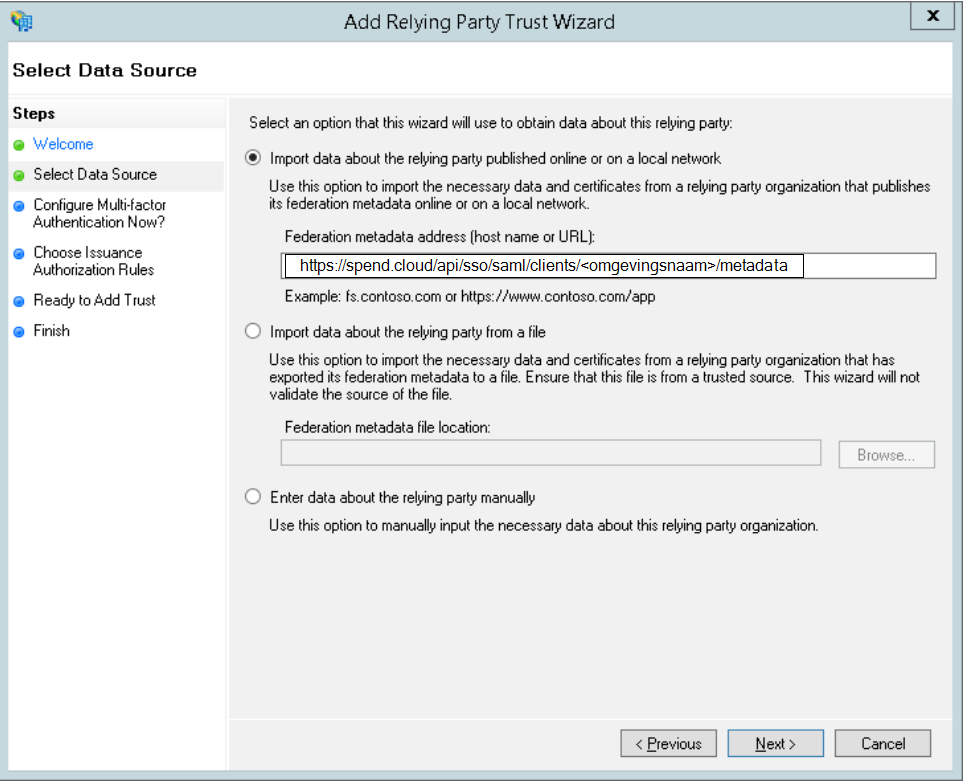Screen dimensions: 964x781
Task: Click the green bullet beside Select Data Source step
Action: point(19,175)
